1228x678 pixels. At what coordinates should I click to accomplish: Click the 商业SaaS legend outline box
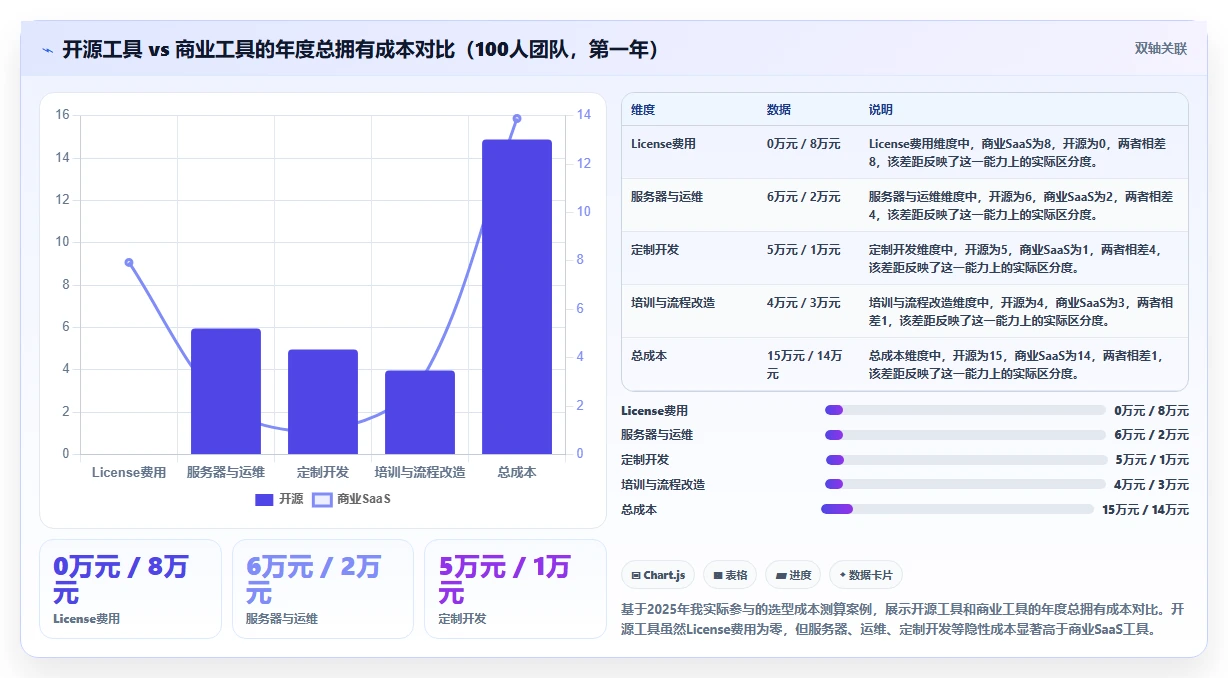pos(322,499)
